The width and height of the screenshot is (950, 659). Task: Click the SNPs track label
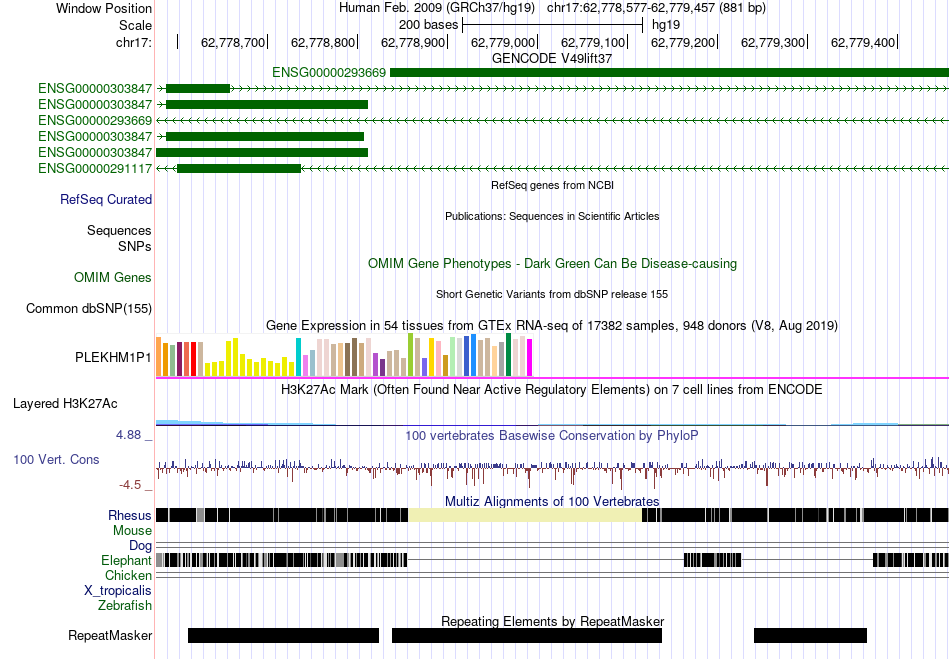(x=135, y=247)
